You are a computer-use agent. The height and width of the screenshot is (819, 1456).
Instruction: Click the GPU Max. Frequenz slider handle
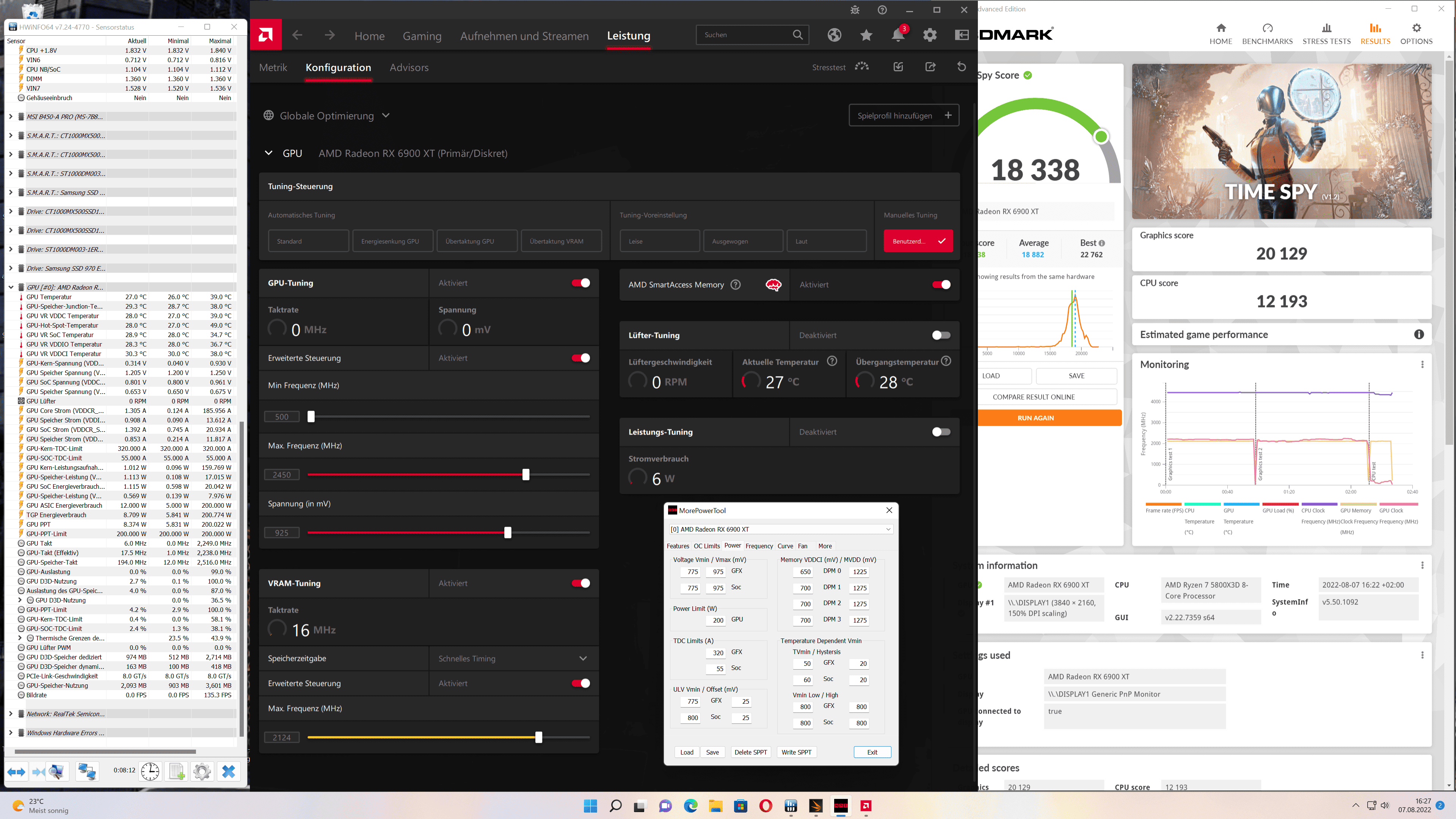526,475
